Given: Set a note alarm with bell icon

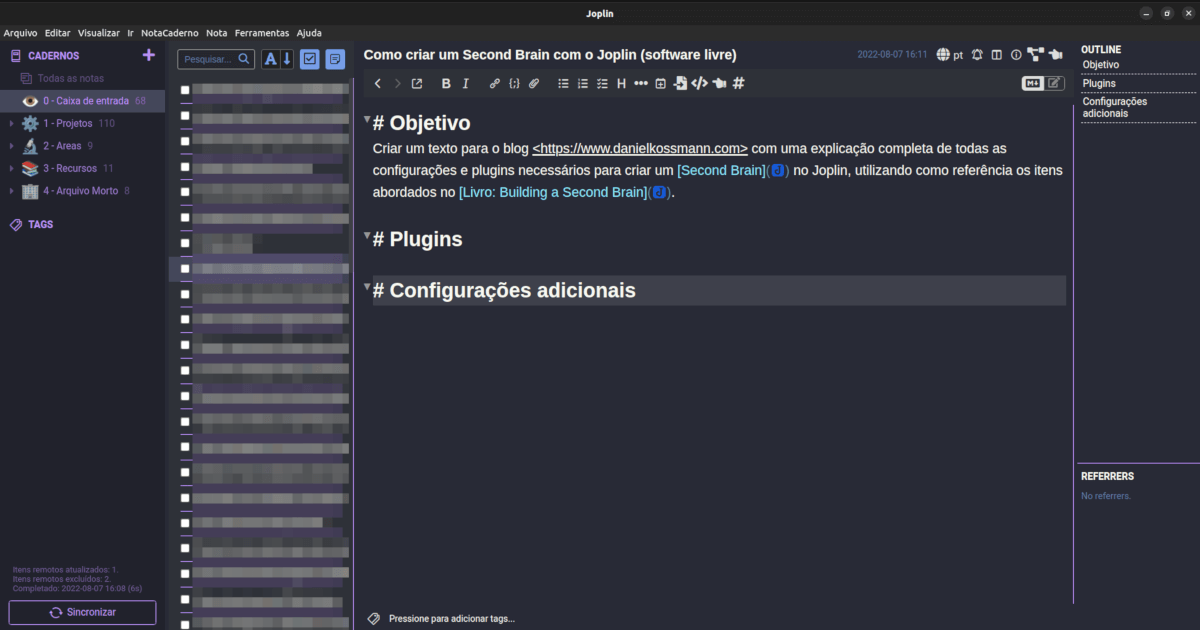Looking at the screenshot, I should coord(977,55).
